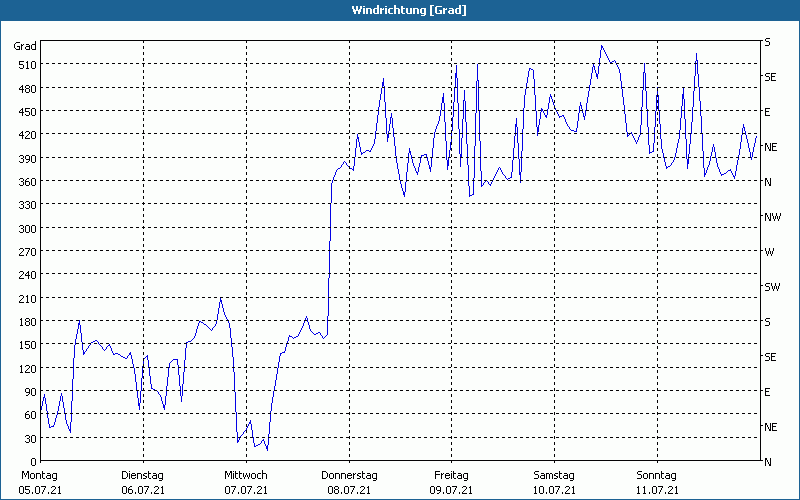Select the 120 y-axis value
Screen dimensions: 800x500
pos(28,369)
